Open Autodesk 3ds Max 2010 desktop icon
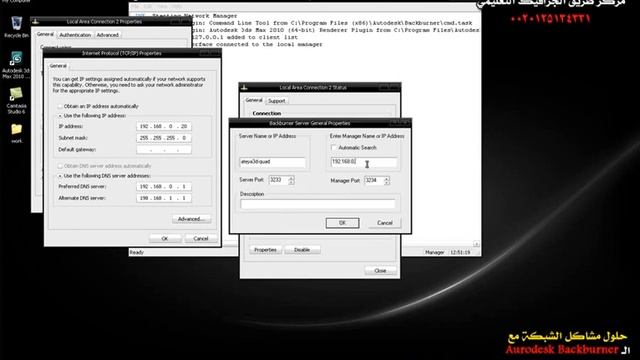The image size is (640, 360). pyautogui.click(x=16, y=65)
